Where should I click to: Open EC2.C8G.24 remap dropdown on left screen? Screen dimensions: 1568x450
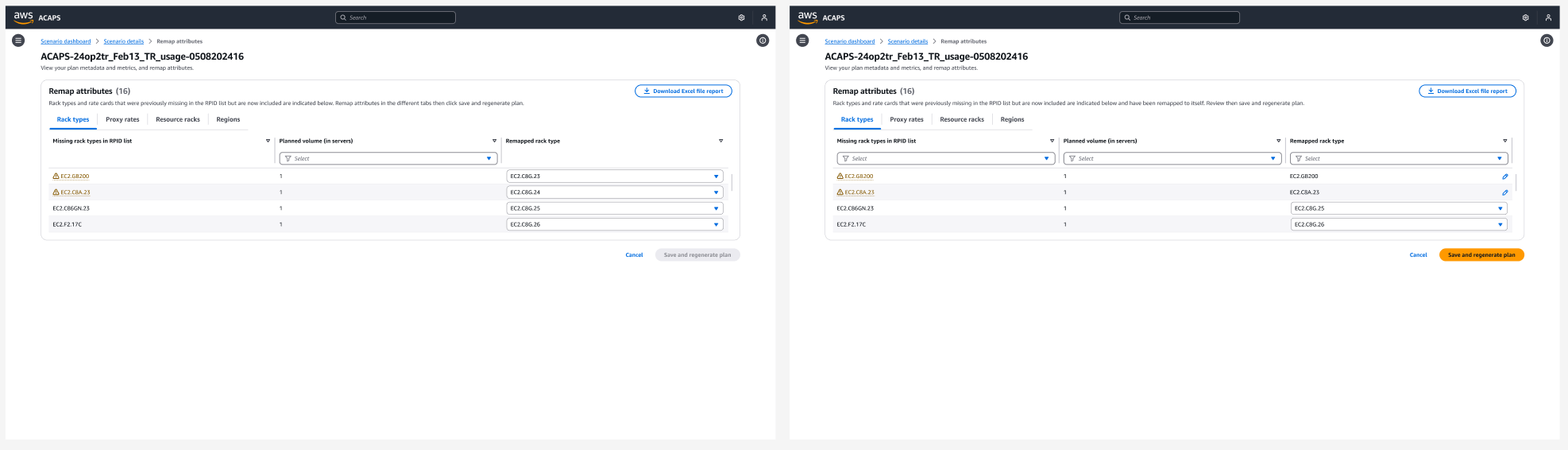tap(615, 192)
